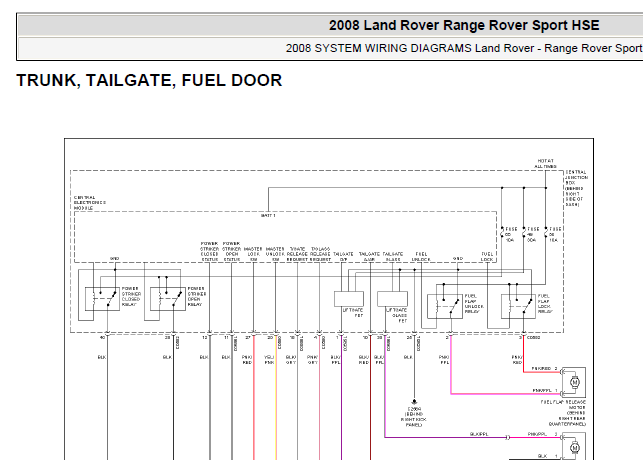
Task: Click the "Power Striker Closed Status" pin label
Action: click(x=210, y=251)
